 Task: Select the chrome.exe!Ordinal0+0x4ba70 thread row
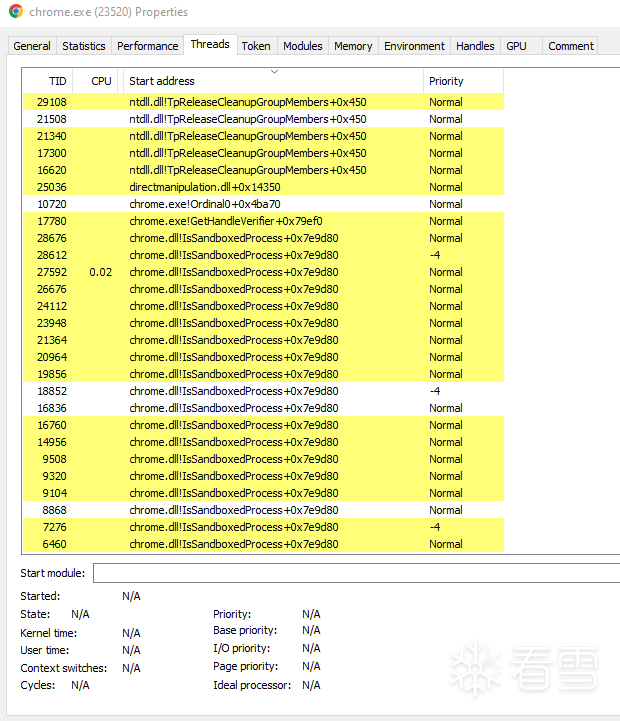click(264, 204)
